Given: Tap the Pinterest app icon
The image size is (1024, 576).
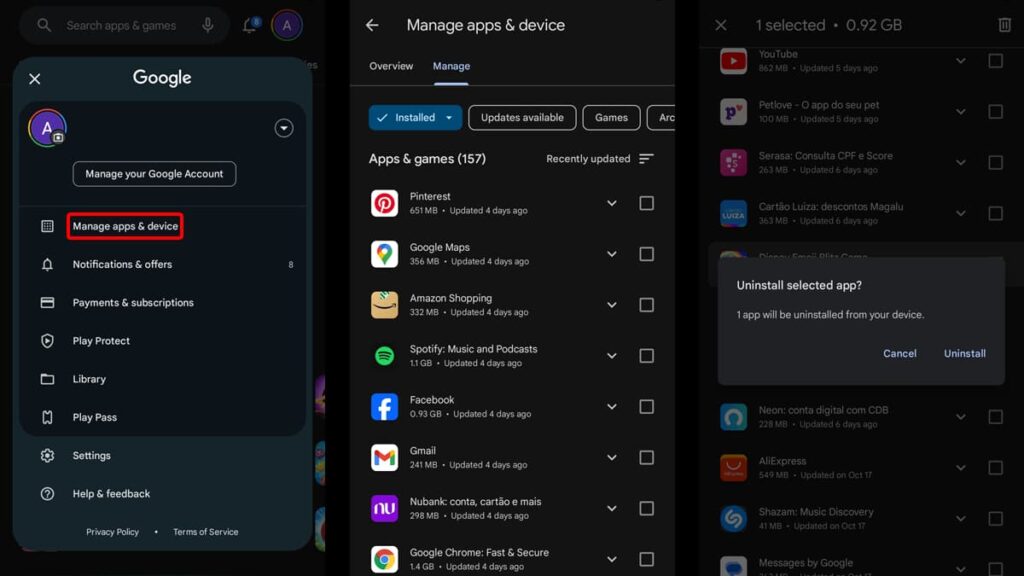Looking at the screenshot, I should [385, 203].
